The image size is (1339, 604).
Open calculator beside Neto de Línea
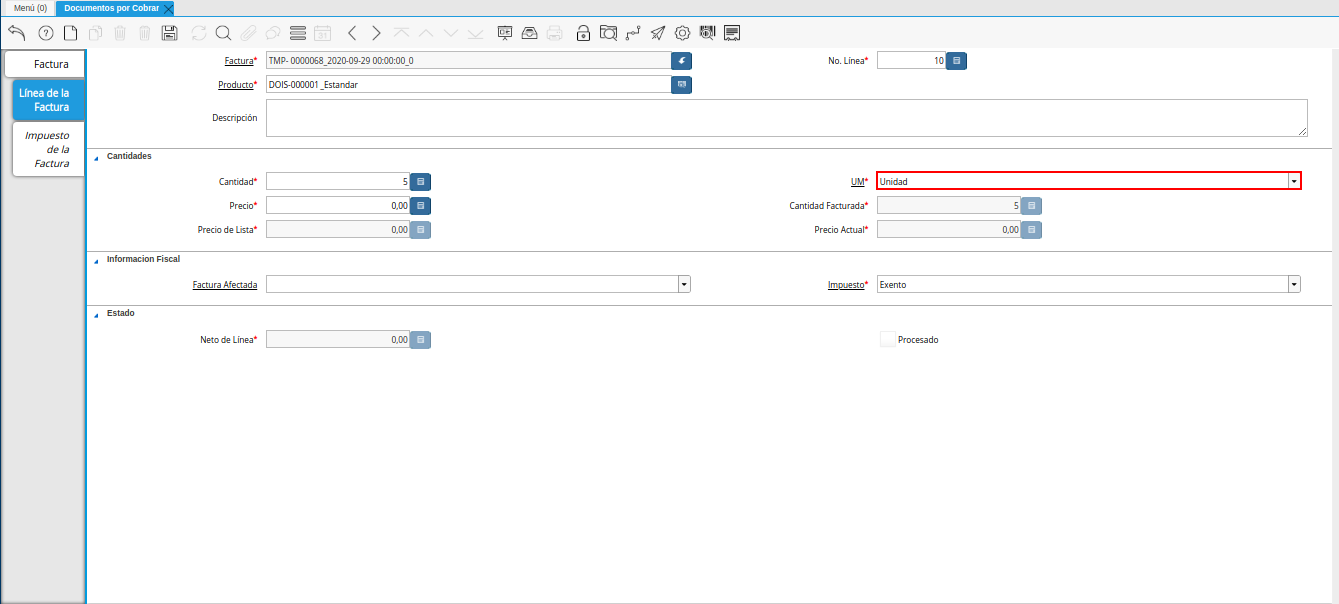[421, 340]
